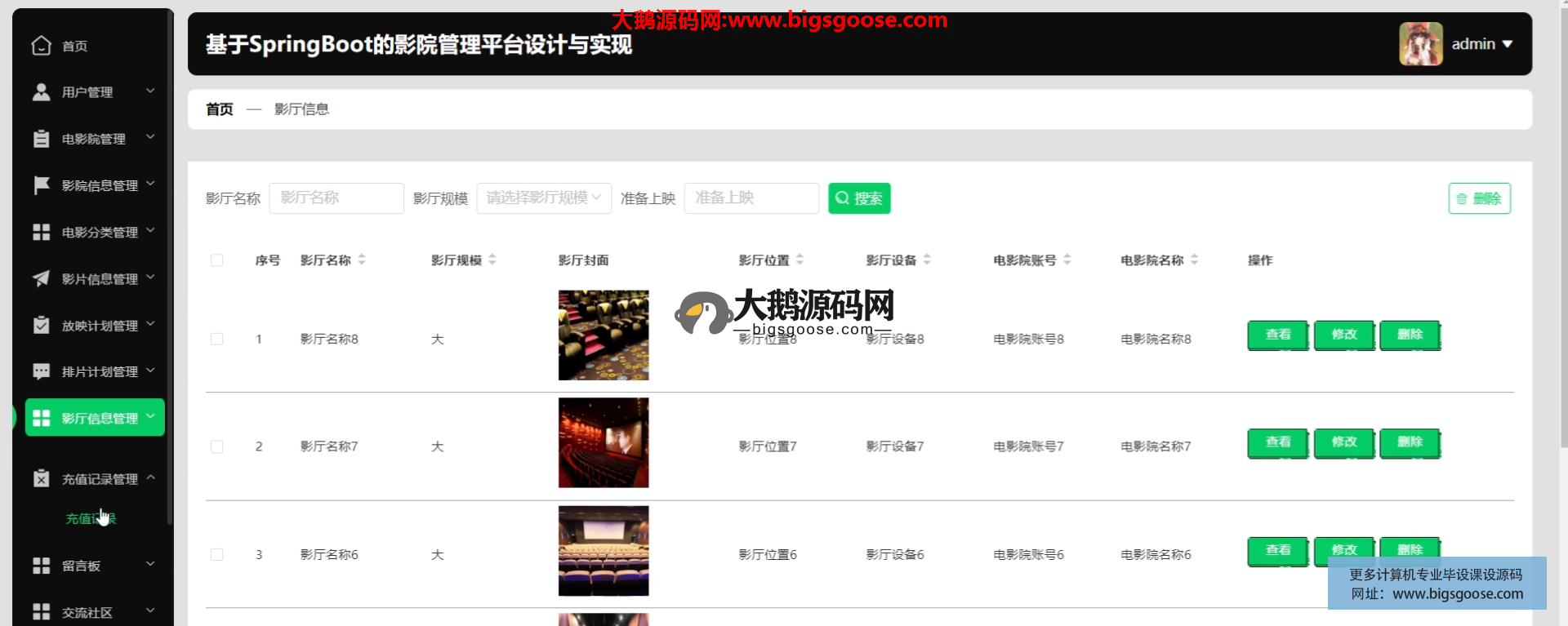Click the admin avatar picture
The image size is (1568, 626).
tap(1420, 44)
